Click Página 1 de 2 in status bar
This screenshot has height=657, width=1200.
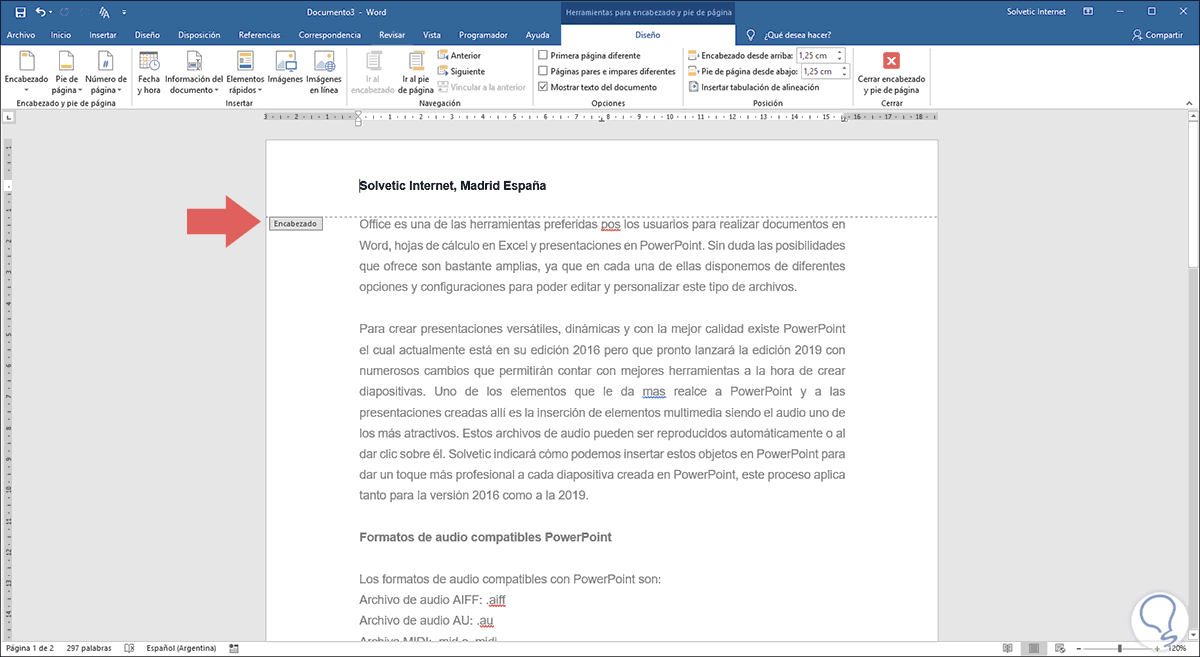tap(28, 648)
